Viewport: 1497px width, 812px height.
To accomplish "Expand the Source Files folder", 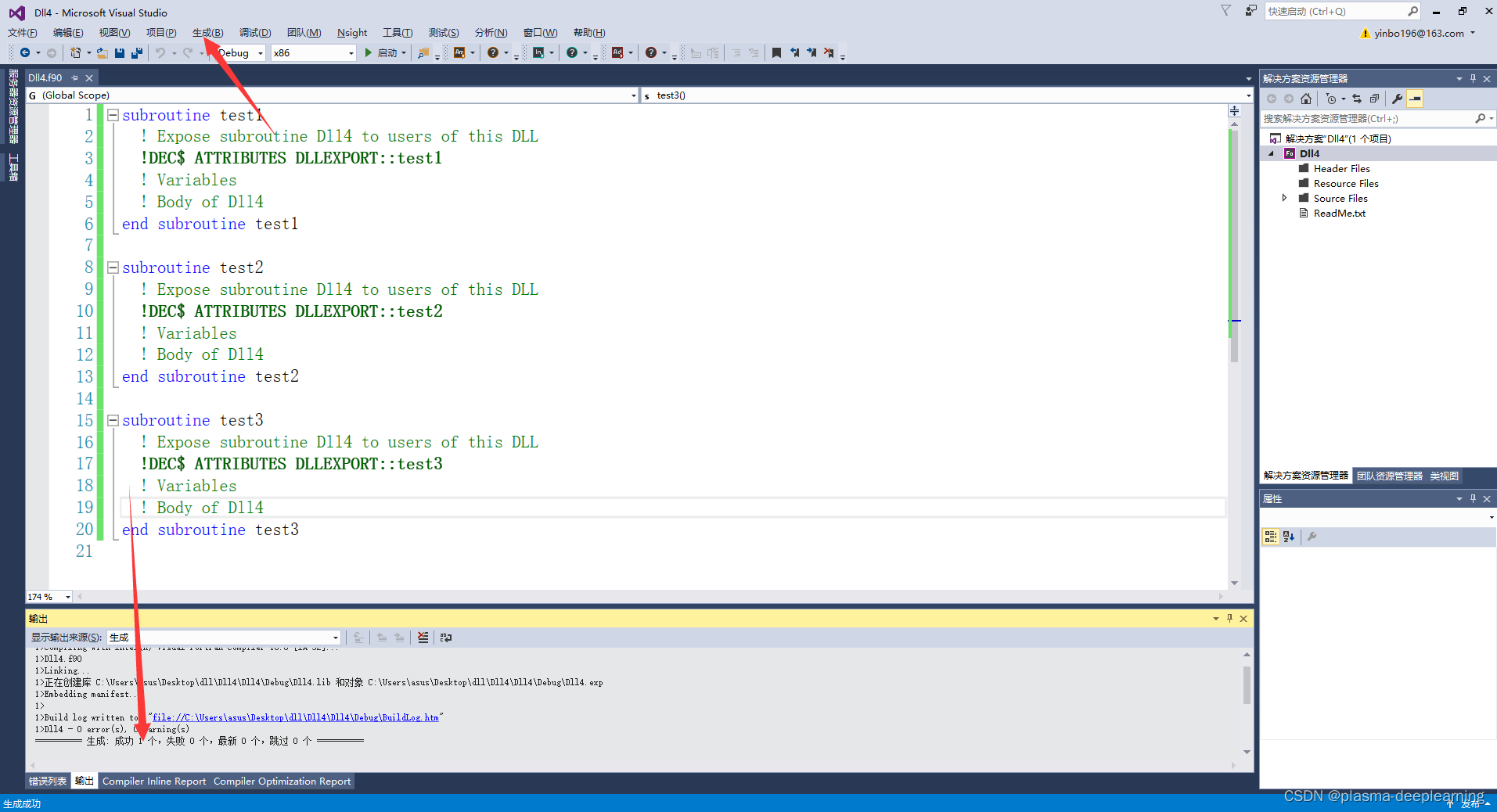I will 1284,198.
